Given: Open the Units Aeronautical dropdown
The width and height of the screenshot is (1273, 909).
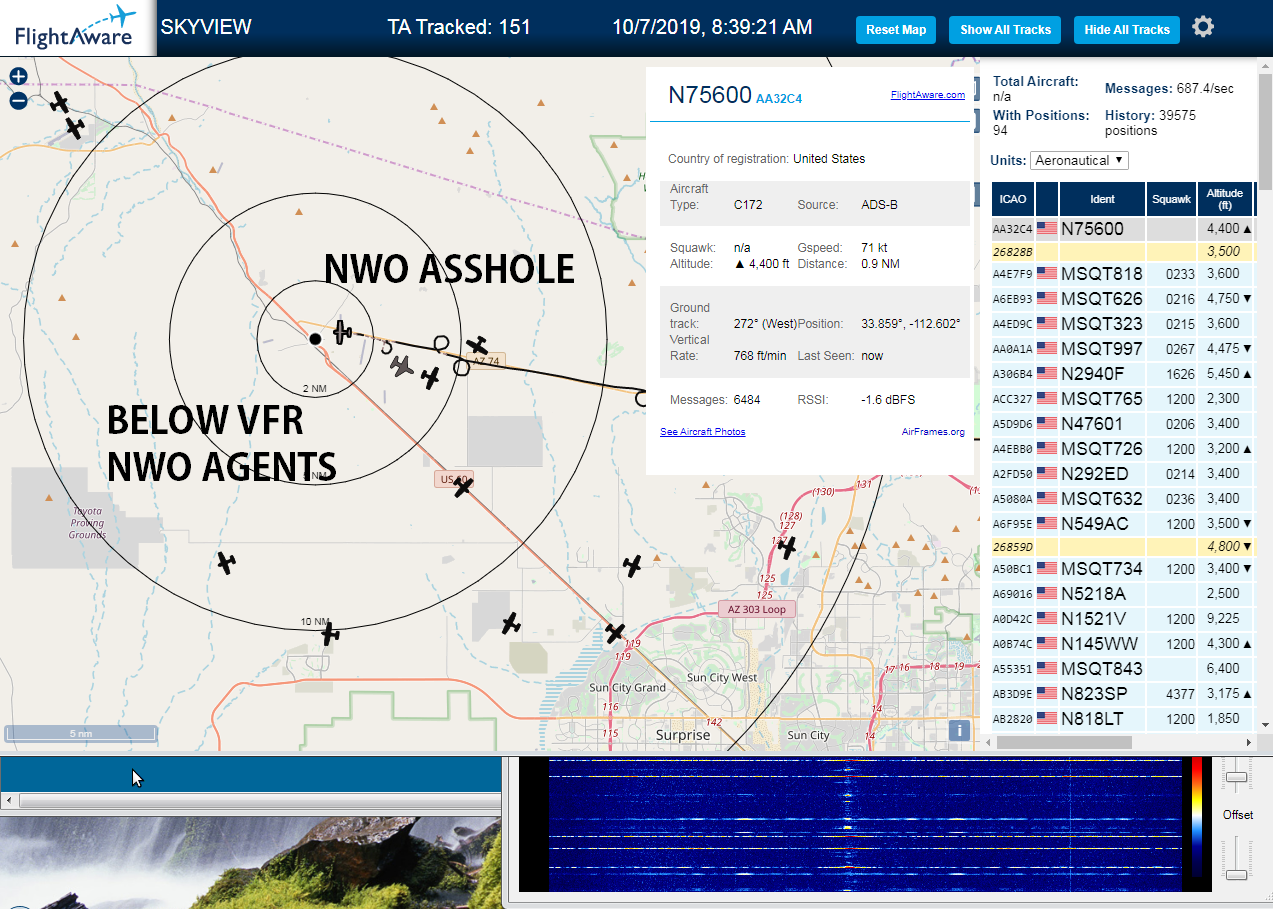Looking at the screenshot, I should [x=1079, y=160].
